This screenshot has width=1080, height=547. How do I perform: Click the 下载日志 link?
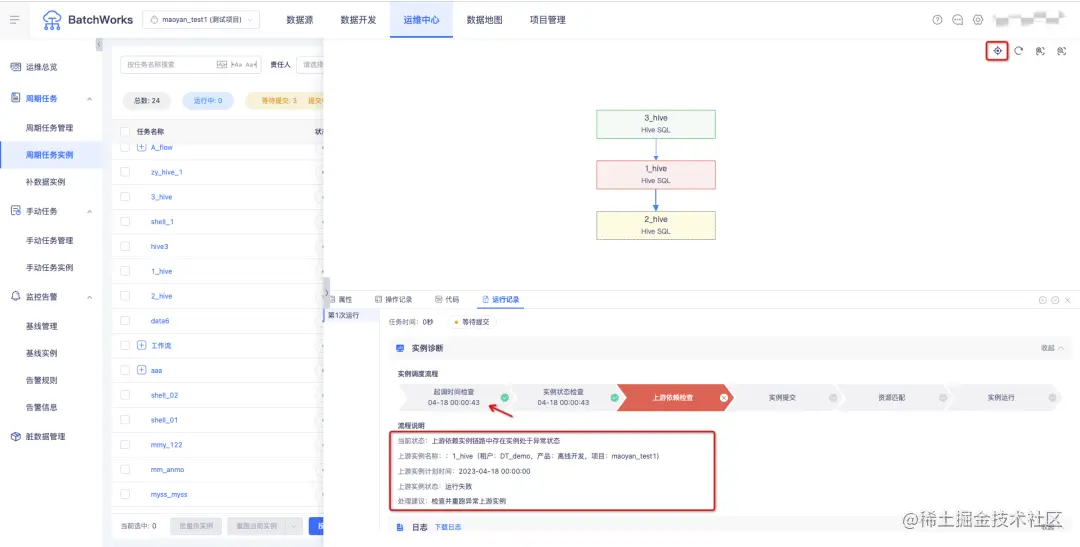[448, 527]
